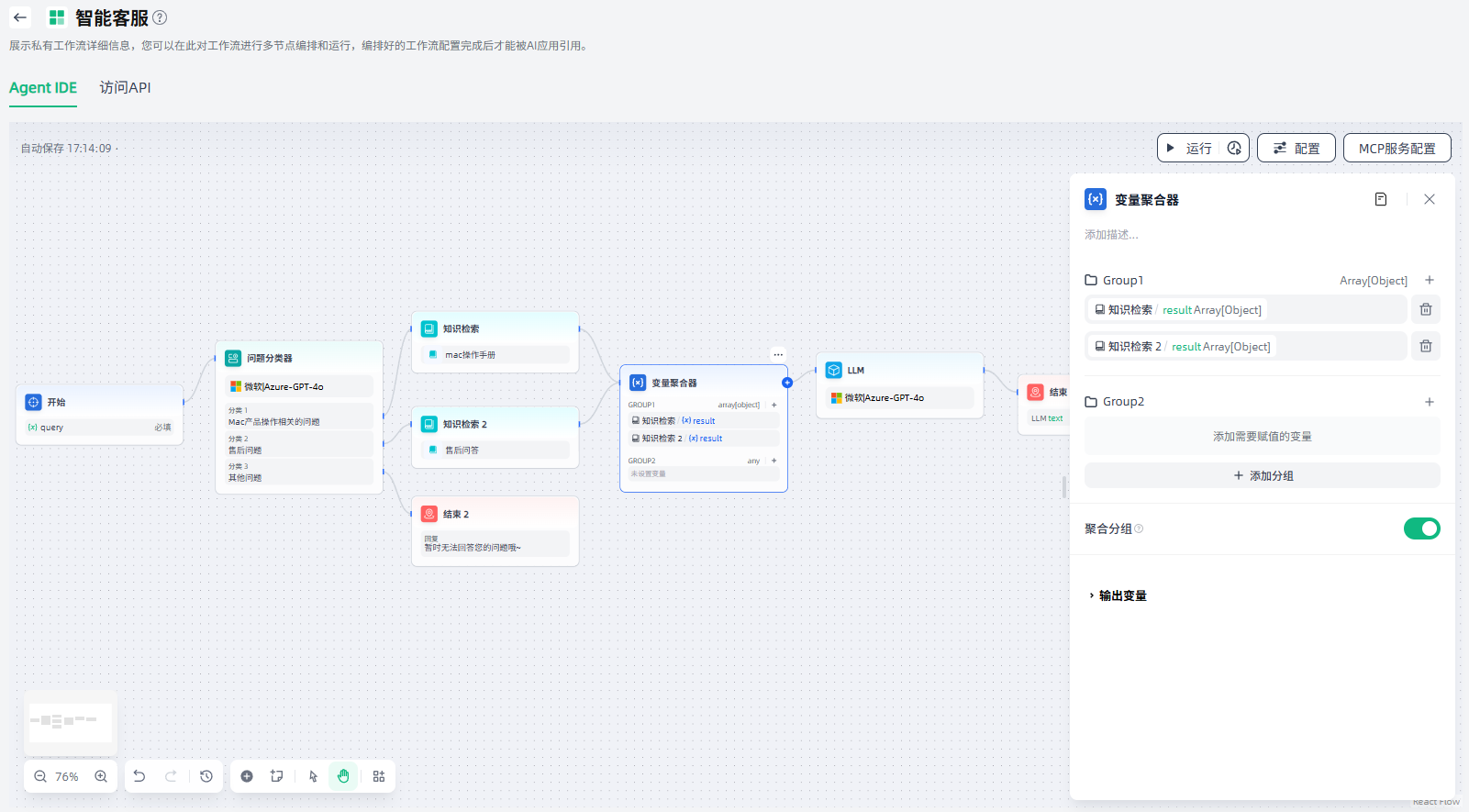This screenshot has height=812, width=1469.
Task: Click the 添加分组 button
Action: (1262, 475)
